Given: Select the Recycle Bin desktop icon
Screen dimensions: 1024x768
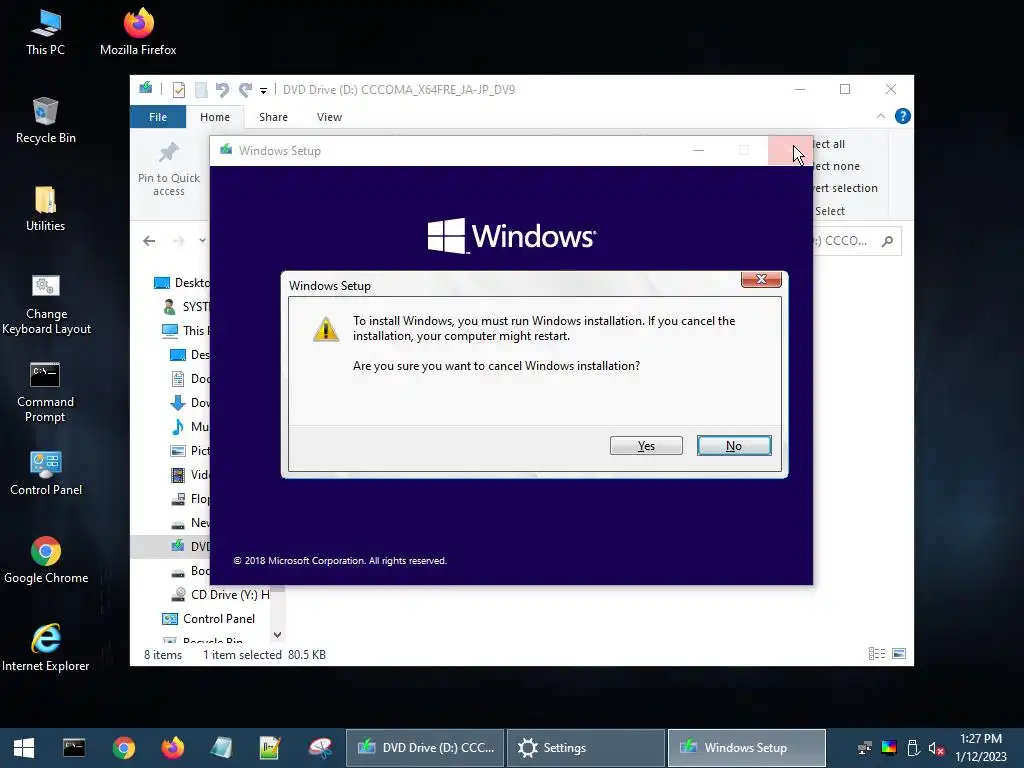Looking at the screenshot, I should click(x=45, y=120).
